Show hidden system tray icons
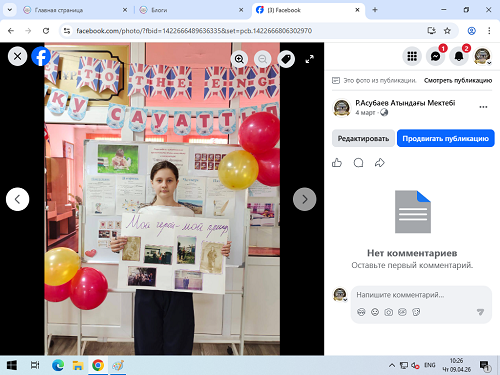 point(392,365)
